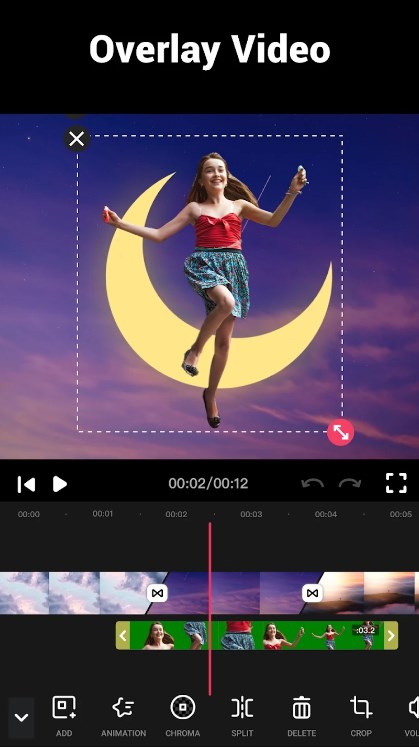Enter fullscreen preview mode
The width and height of the screenshot is (419, 747).
pos(396,483)
